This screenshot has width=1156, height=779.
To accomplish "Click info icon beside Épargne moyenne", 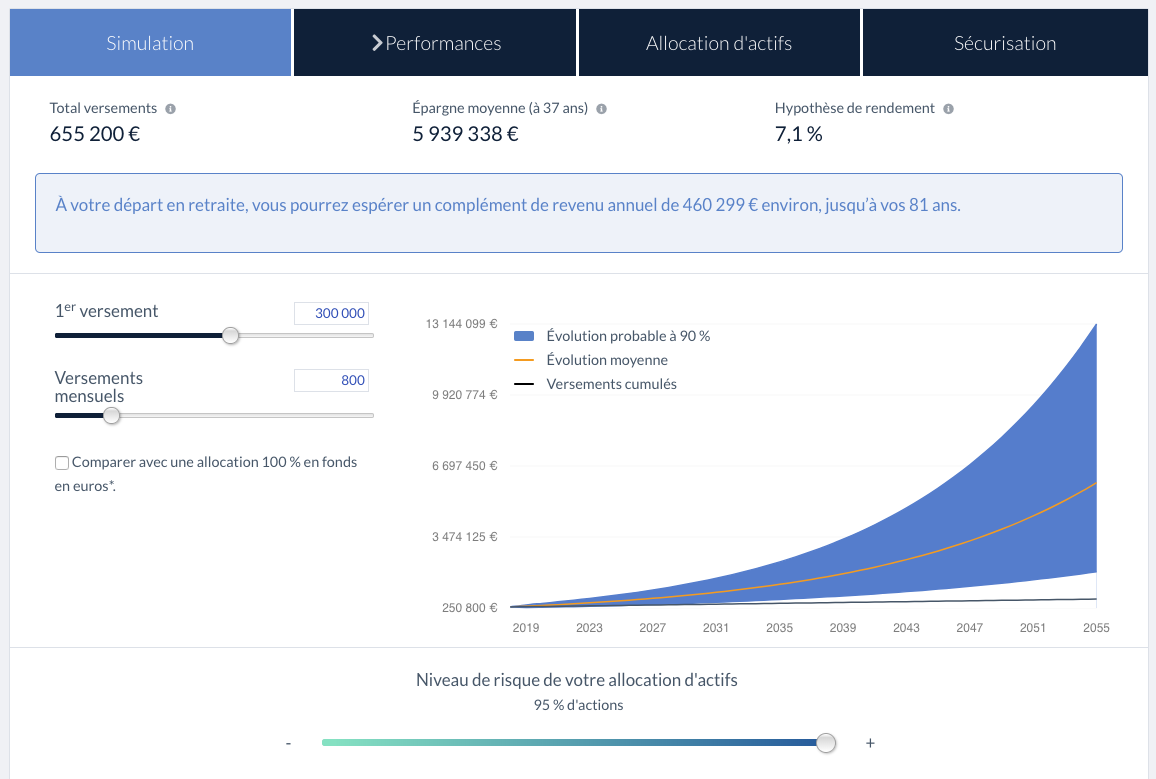I will (x=601, y=108).
